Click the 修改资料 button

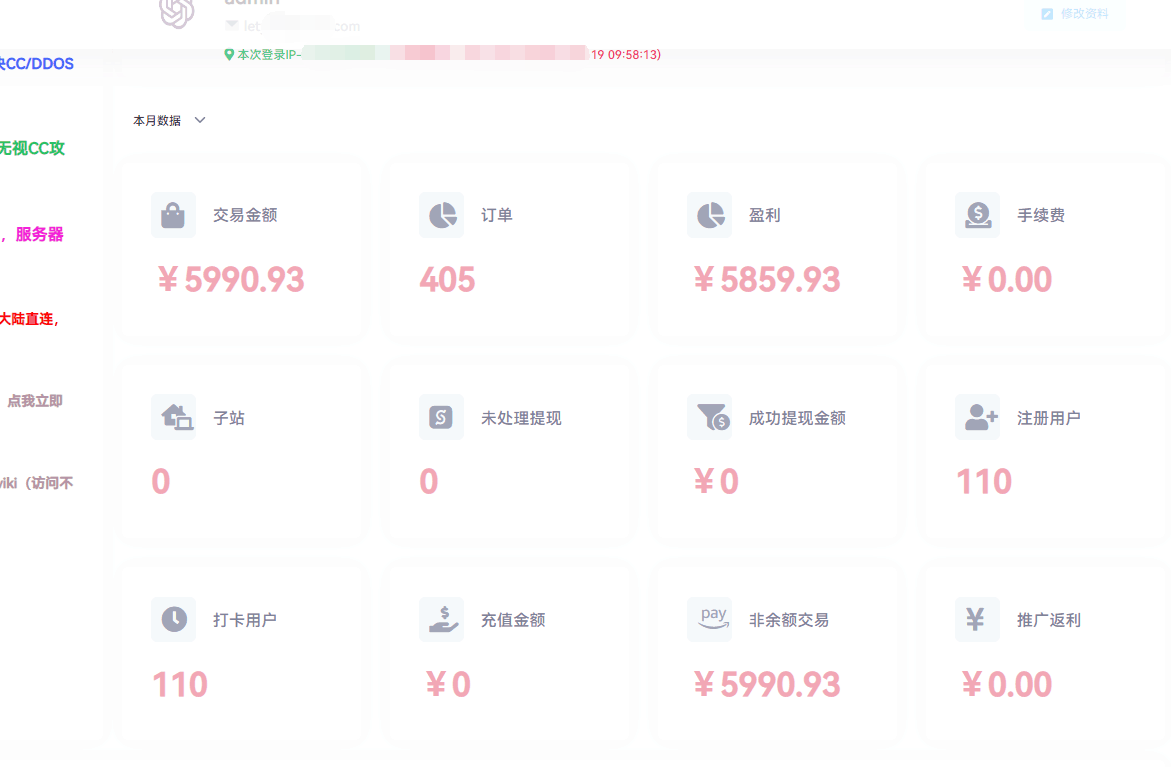[x=1075, y=14]
